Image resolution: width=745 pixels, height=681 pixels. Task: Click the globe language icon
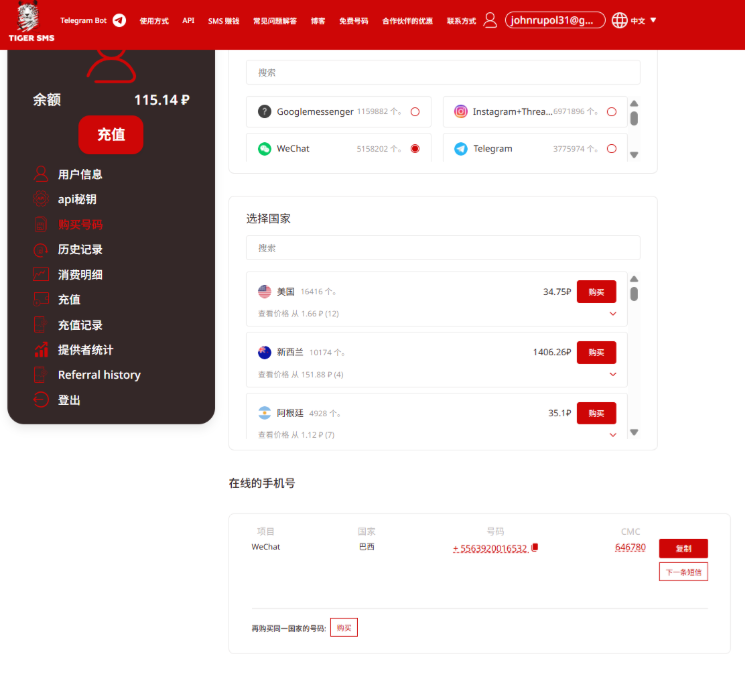(x=619, y=20)
